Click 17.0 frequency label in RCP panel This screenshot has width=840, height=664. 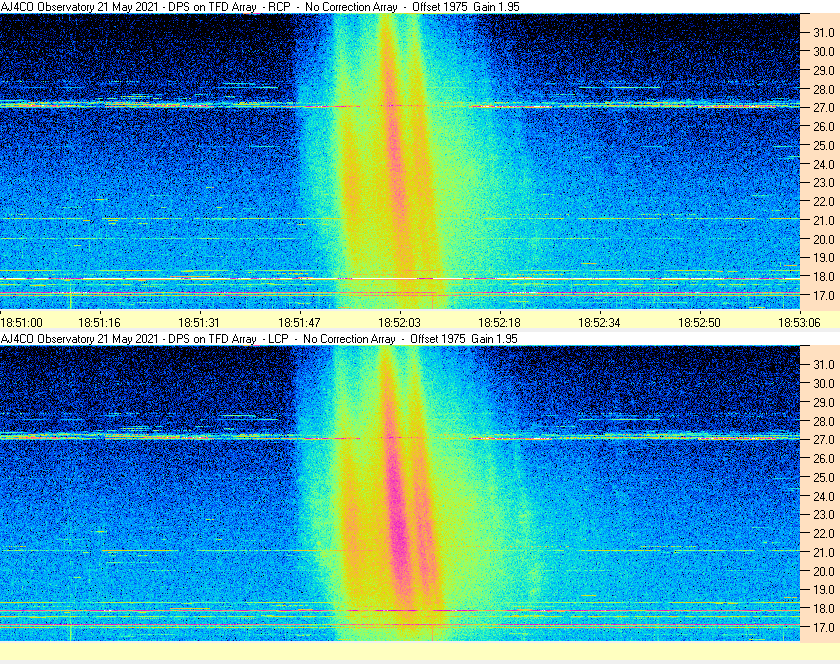[x=824, y=296]
